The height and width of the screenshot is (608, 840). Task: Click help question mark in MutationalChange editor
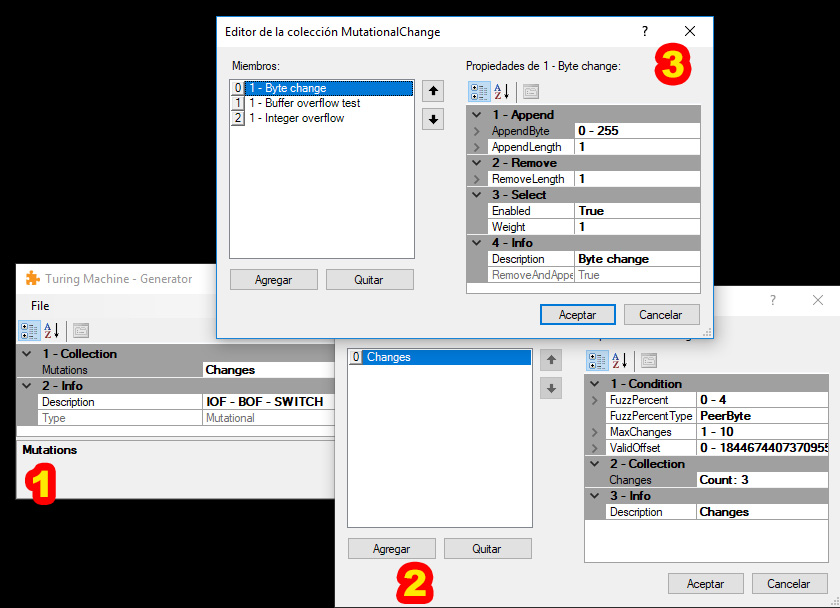(x=645, y=32)
